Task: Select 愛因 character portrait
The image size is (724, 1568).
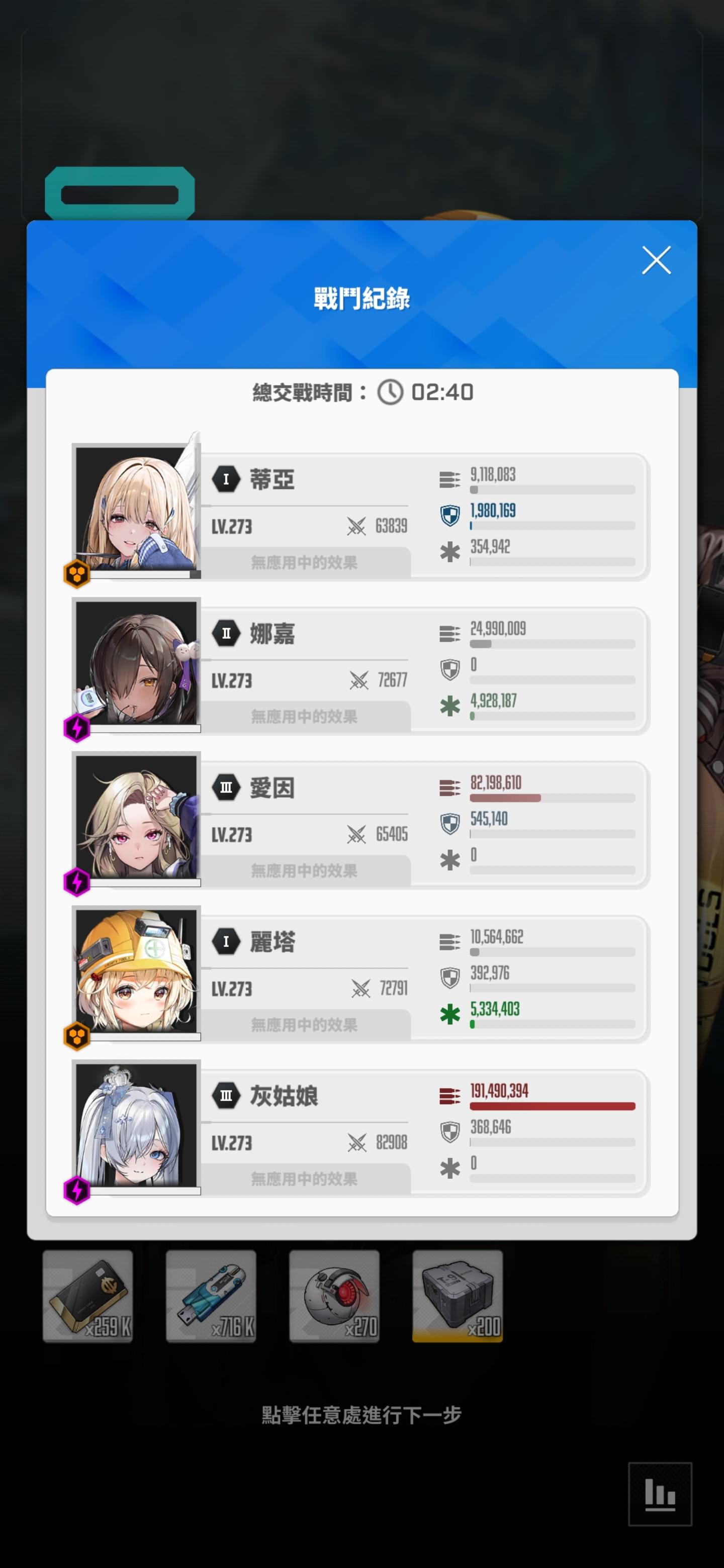Action: tap(136, 818)
